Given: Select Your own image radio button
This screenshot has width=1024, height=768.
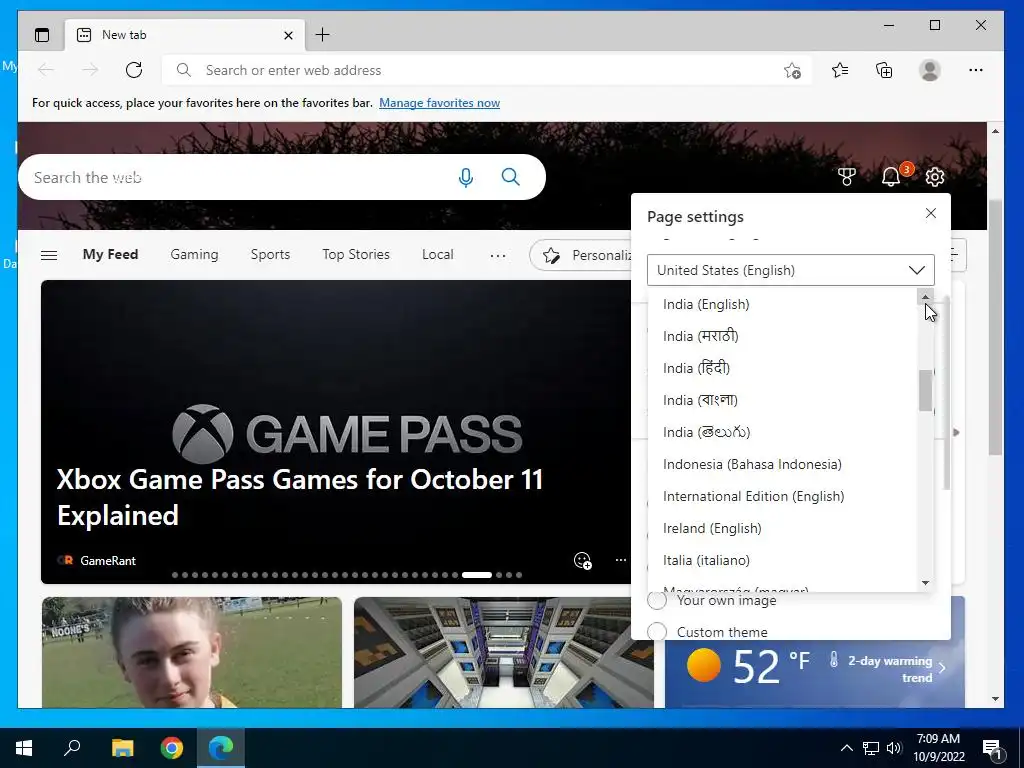Looking at the screenshot, I should tap(657, 600).
